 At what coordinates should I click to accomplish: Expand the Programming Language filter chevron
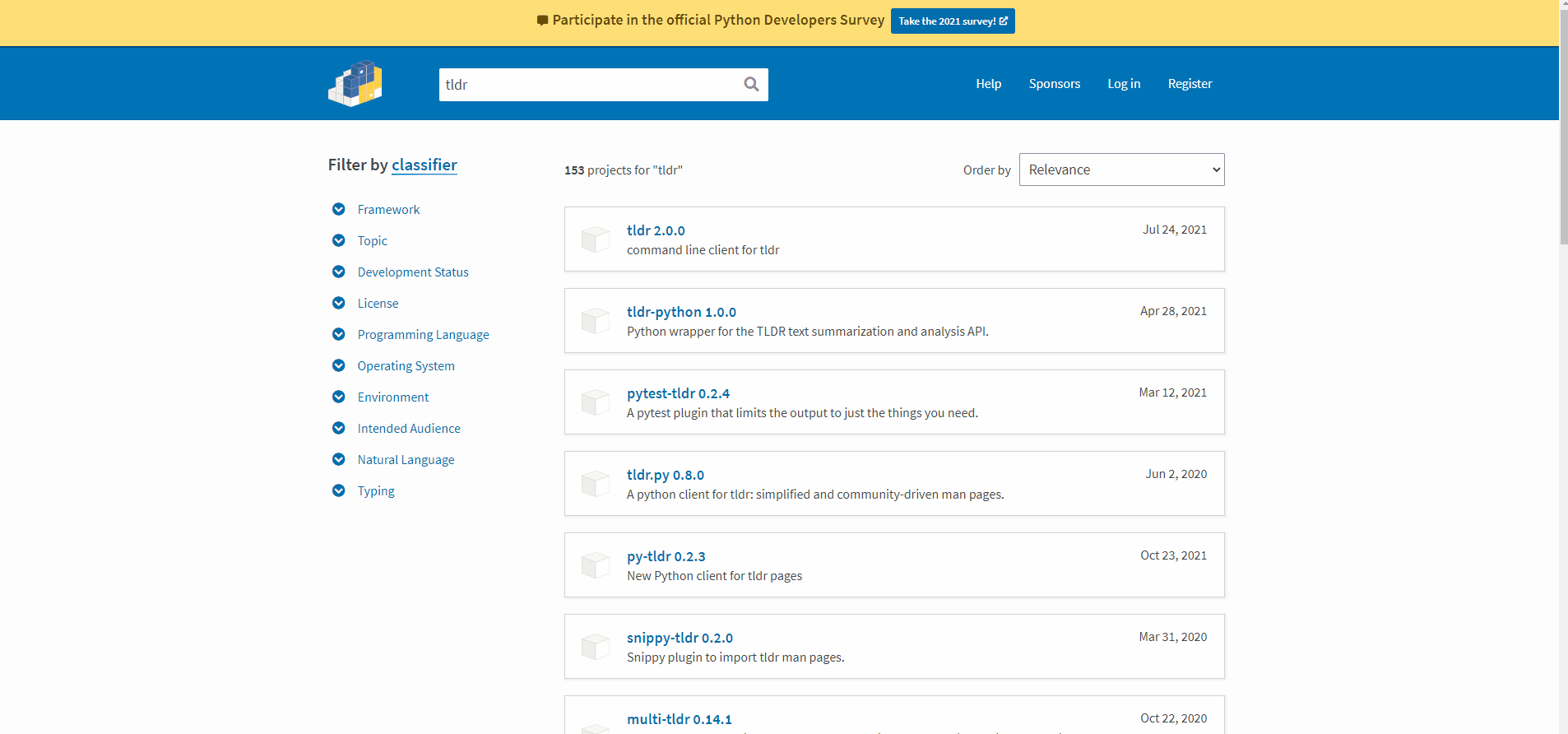(x=338, y=334)
